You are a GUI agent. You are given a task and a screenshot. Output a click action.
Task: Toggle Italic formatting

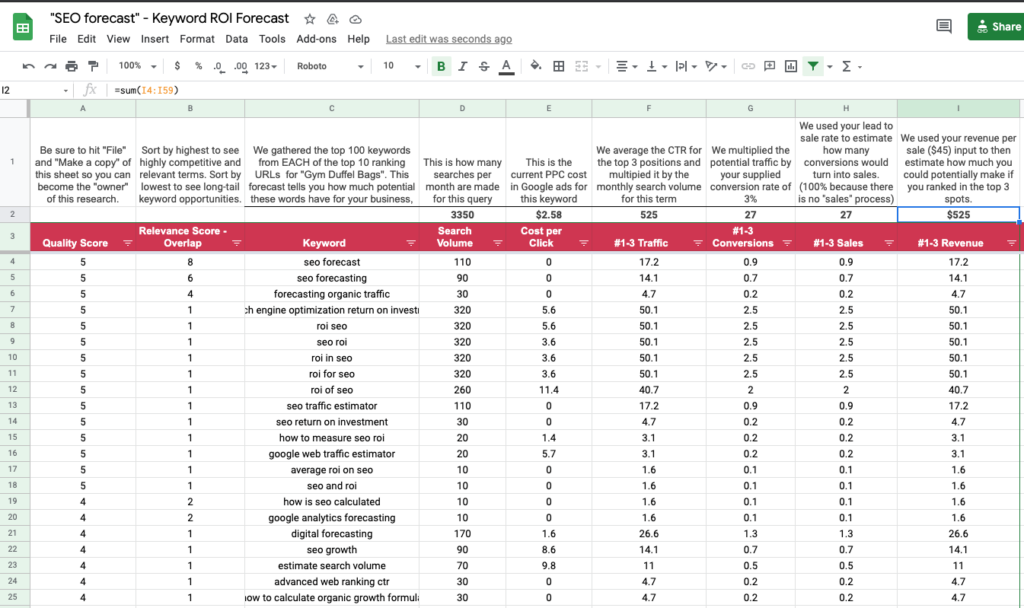[x=462, y=66]
